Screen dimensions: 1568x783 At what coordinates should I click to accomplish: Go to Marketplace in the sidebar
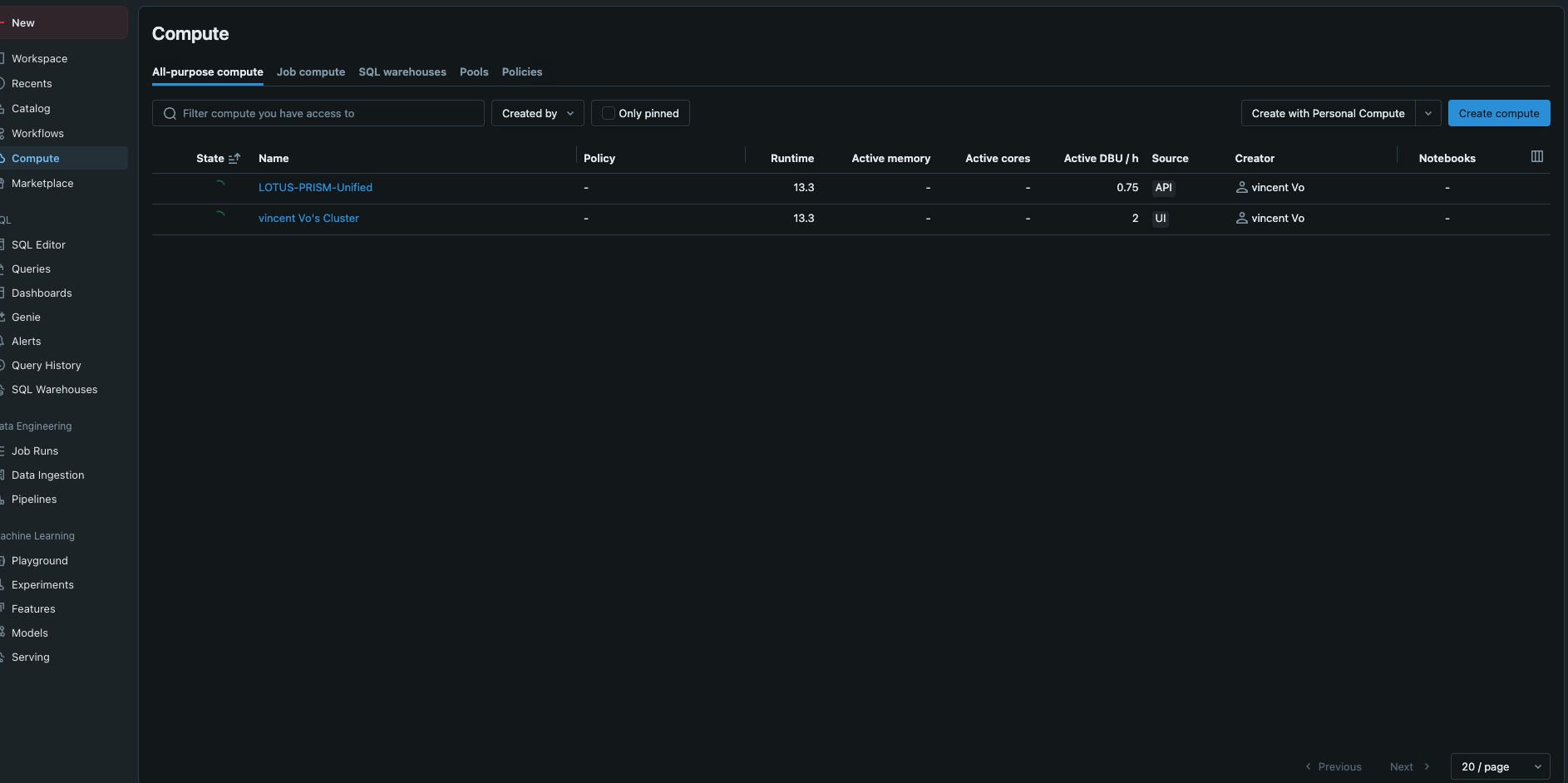(42, 183)
